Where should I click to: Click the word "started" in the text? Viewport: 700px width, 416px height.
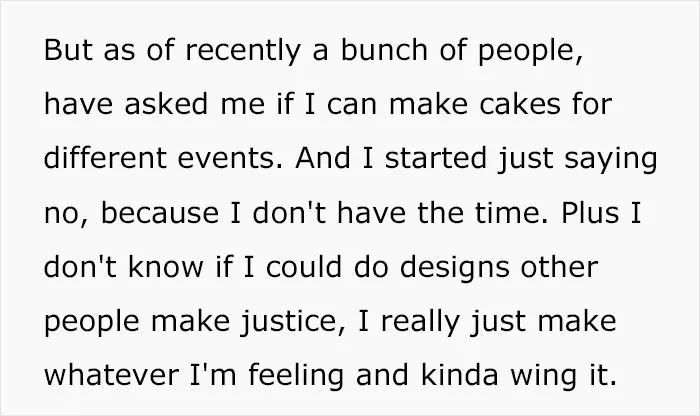(435, 158)
